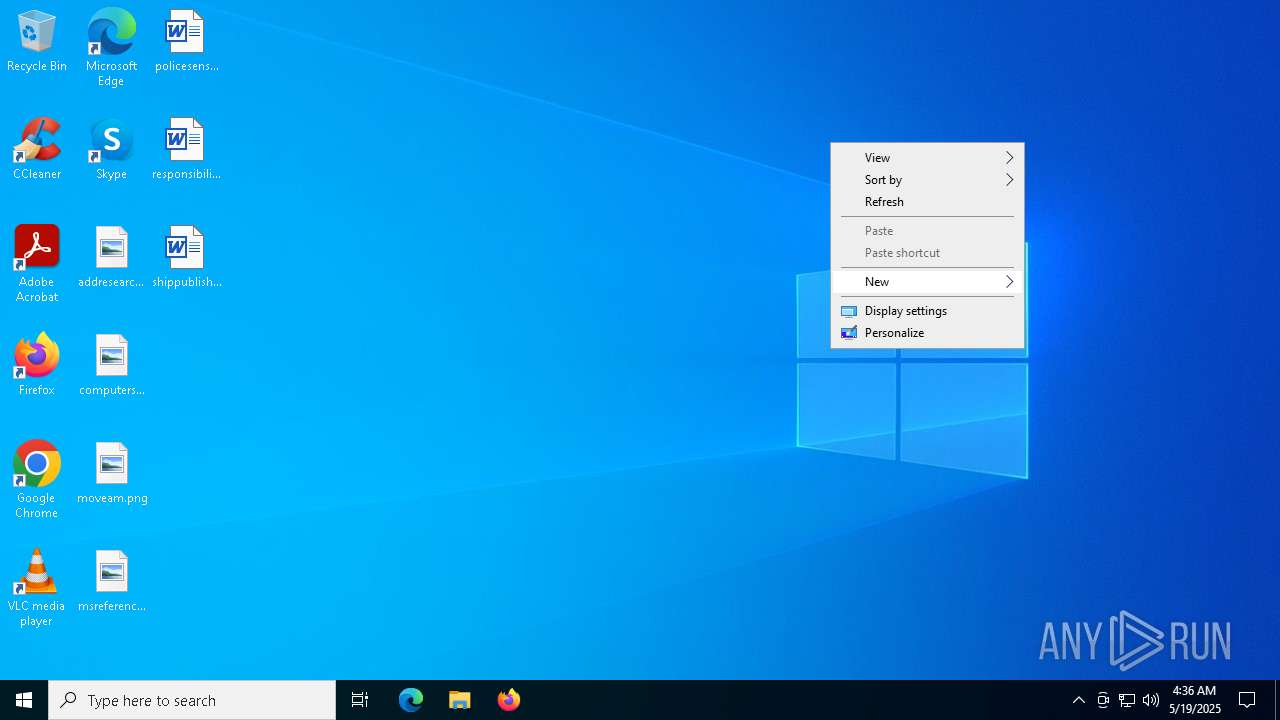The image size is (1280, 720).
Task: Open the taskbar clock and date
Action: coord(1195,700)
